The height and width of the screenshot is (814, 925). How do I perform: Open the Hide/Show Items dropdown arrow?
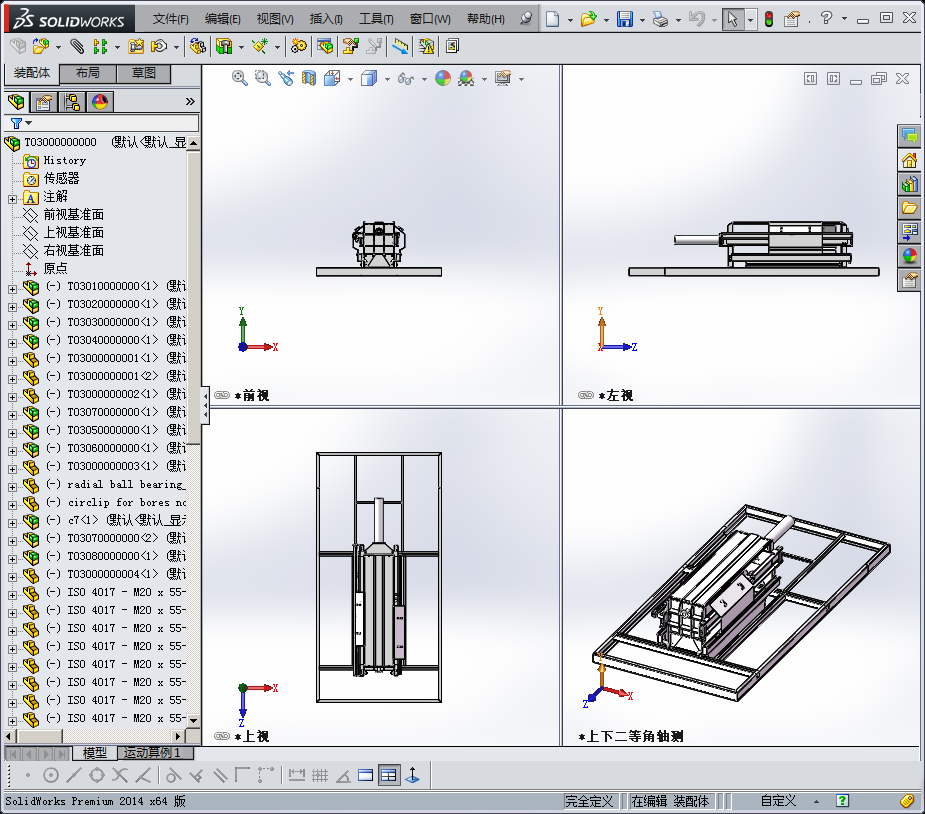pyautogui.click(x=424, y=79)
